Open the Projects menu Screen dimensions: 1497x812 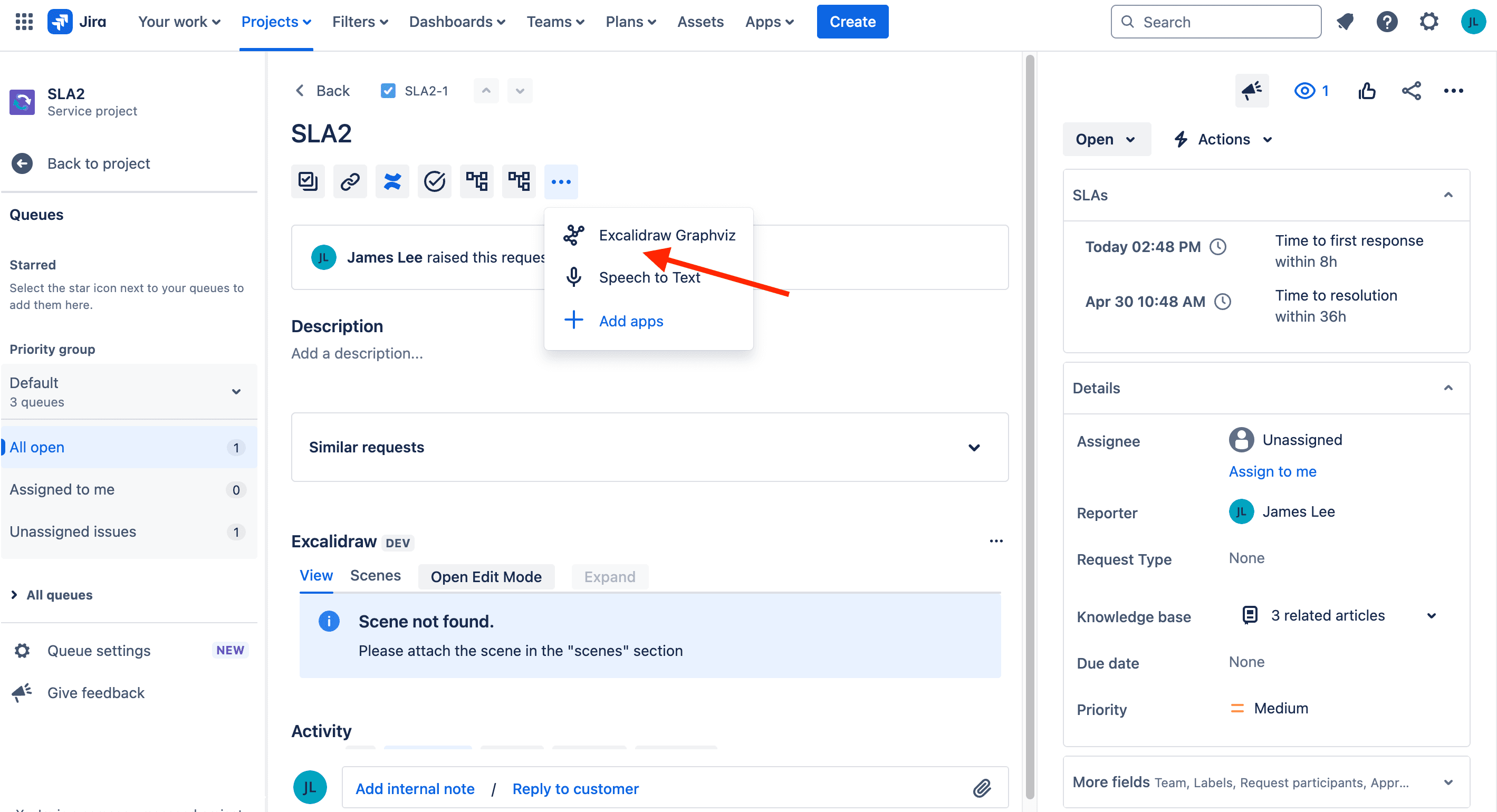[x=276, y=22]
